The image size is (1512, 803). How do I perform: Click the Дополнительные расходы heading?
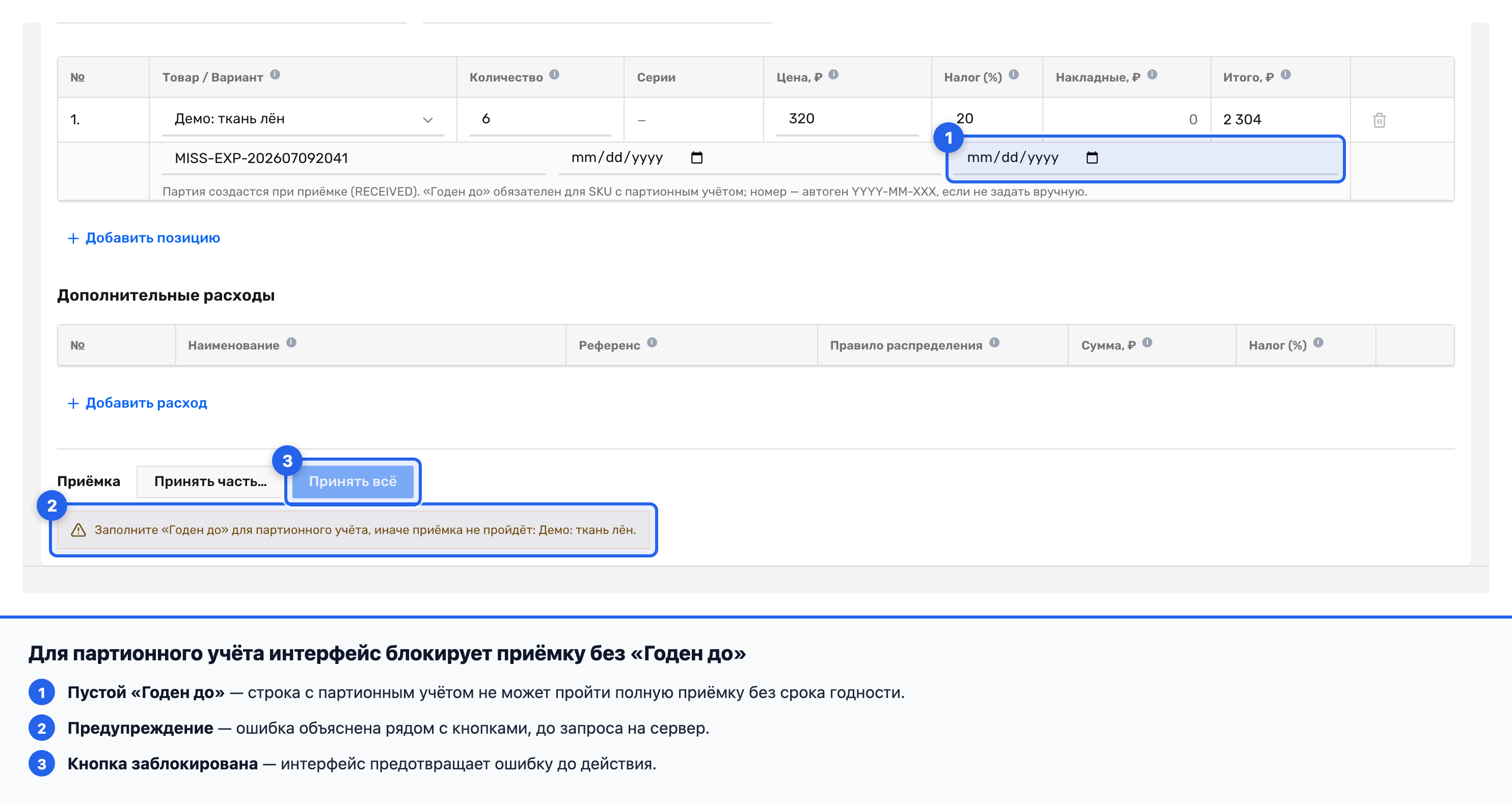pyautogui.click(x=166, y=295)
